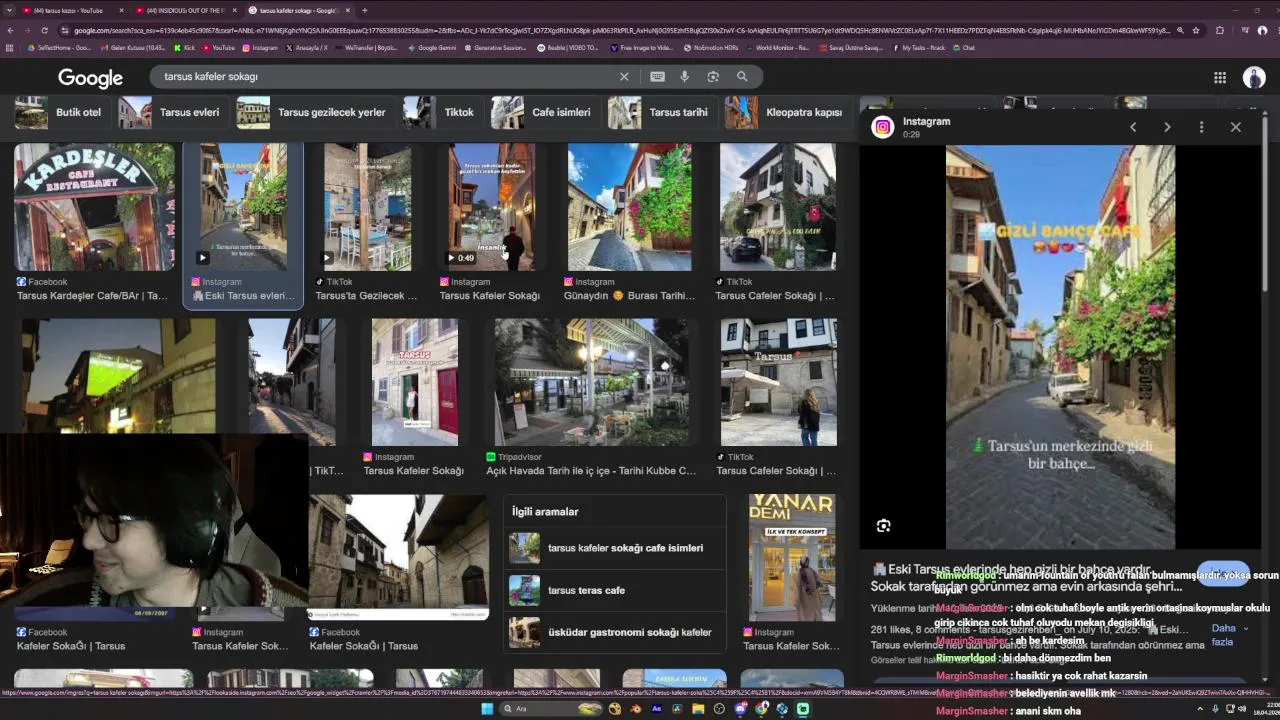Open the Windows Start menu
The height and width of the screenshot is (720, 1280).
(x=487, y=709)
